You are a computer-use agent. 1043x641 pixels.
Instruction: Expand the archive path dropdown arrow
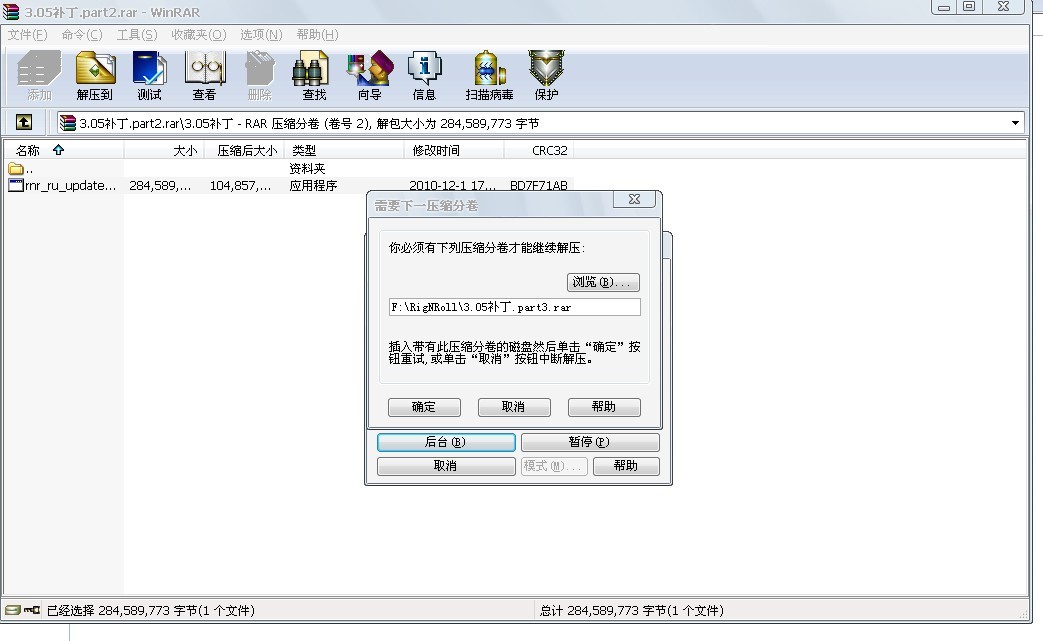pyautogui.click(x=1015, y=123)
